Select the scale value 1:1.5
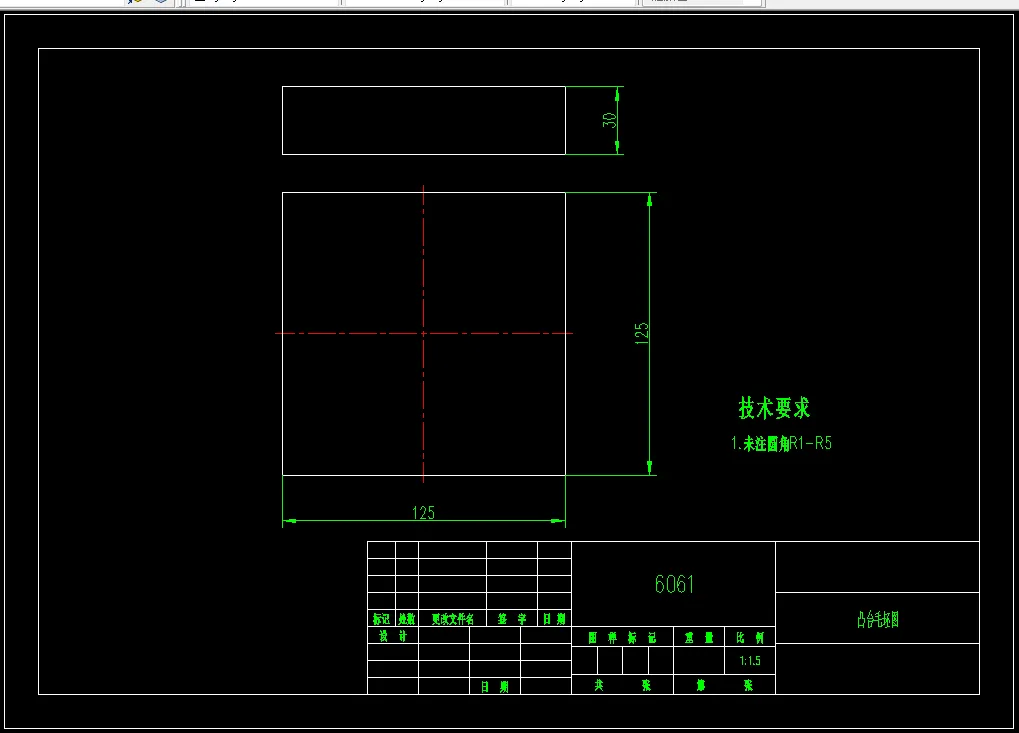This screenshot has width=1019, height=733. click(x=750, y=661)
